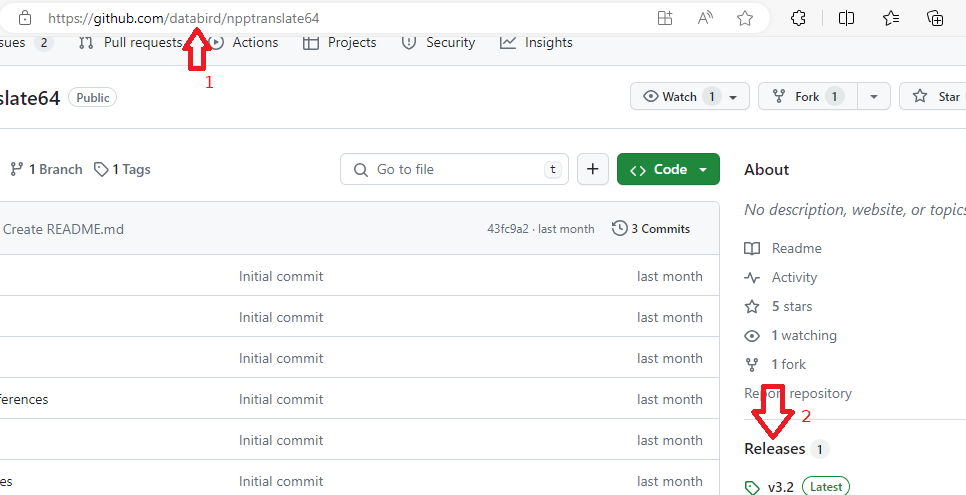This screenshot has height=495, width=966.
Task: Click the Go to file search field
Action: (x=455, y=170)
